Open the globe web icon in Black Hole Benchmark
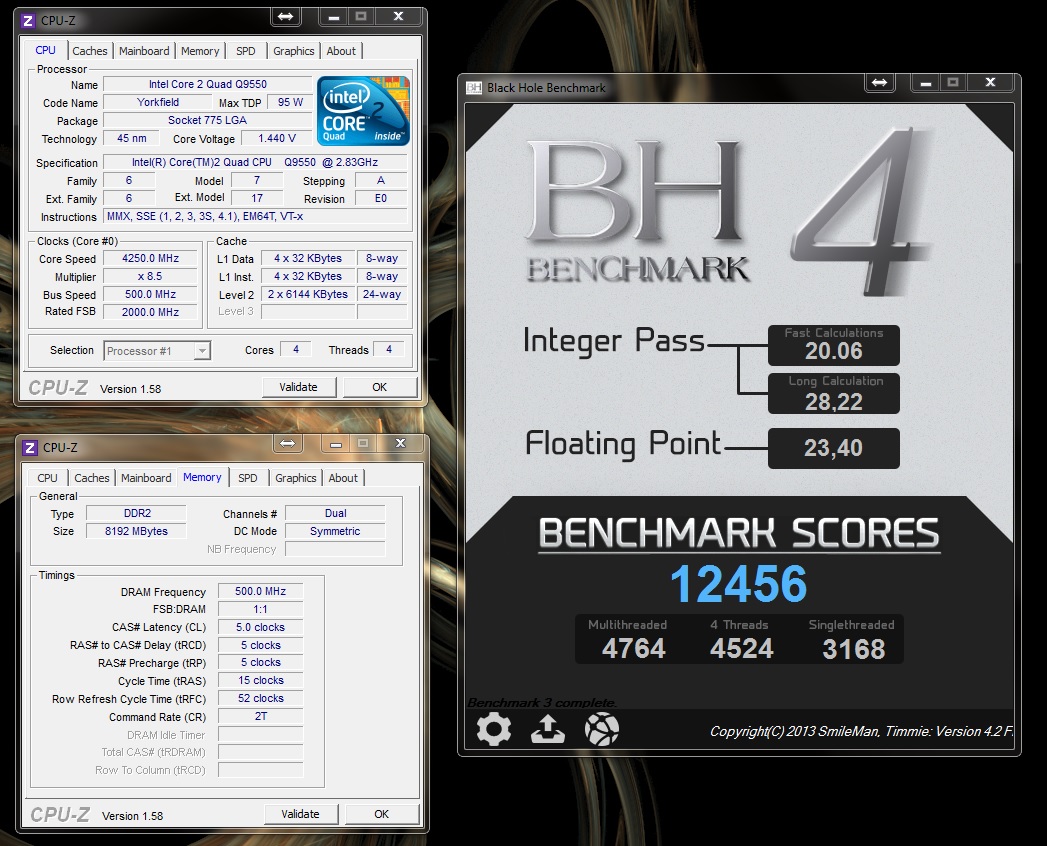 click(602, 729)
